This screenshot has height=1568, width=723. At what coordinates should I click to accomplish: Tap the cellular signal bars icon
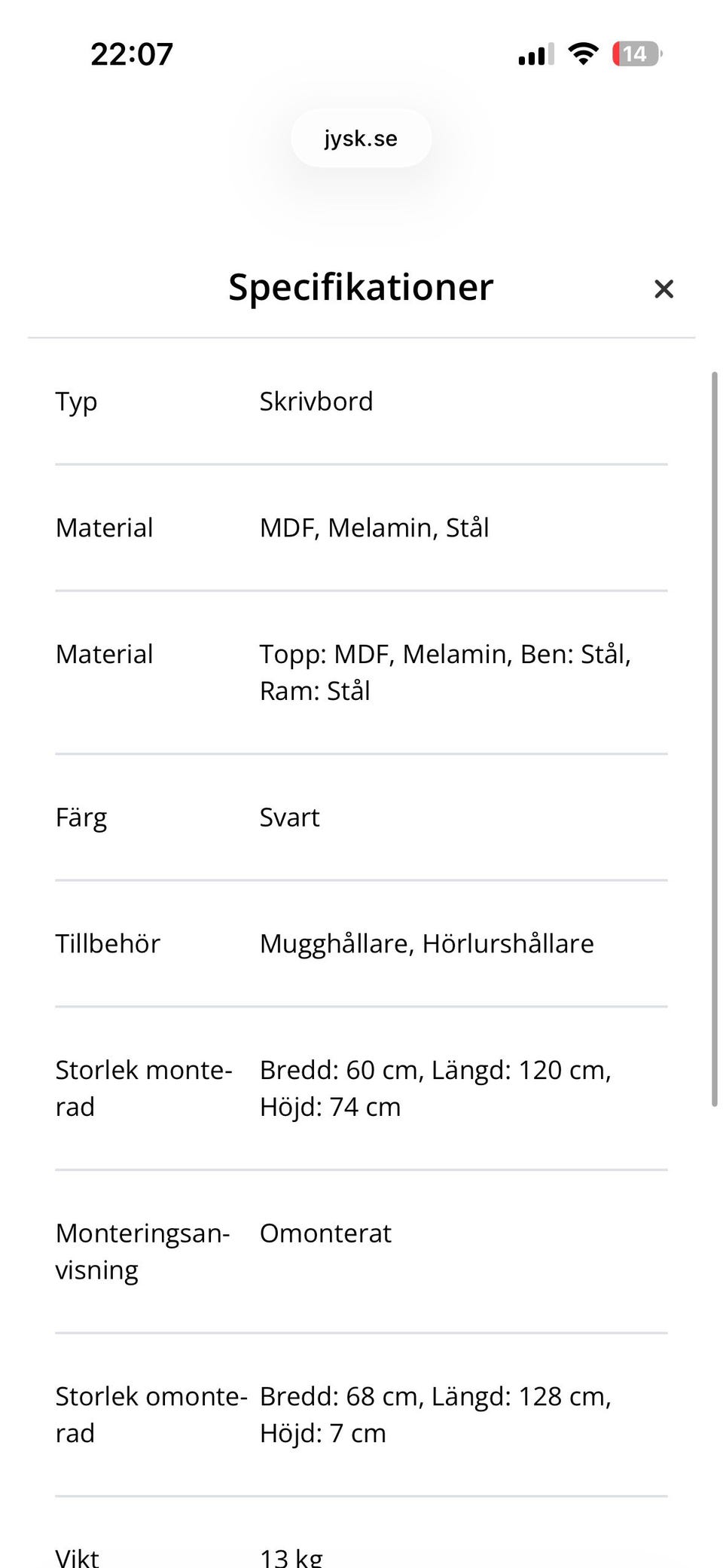click(536, 54)
